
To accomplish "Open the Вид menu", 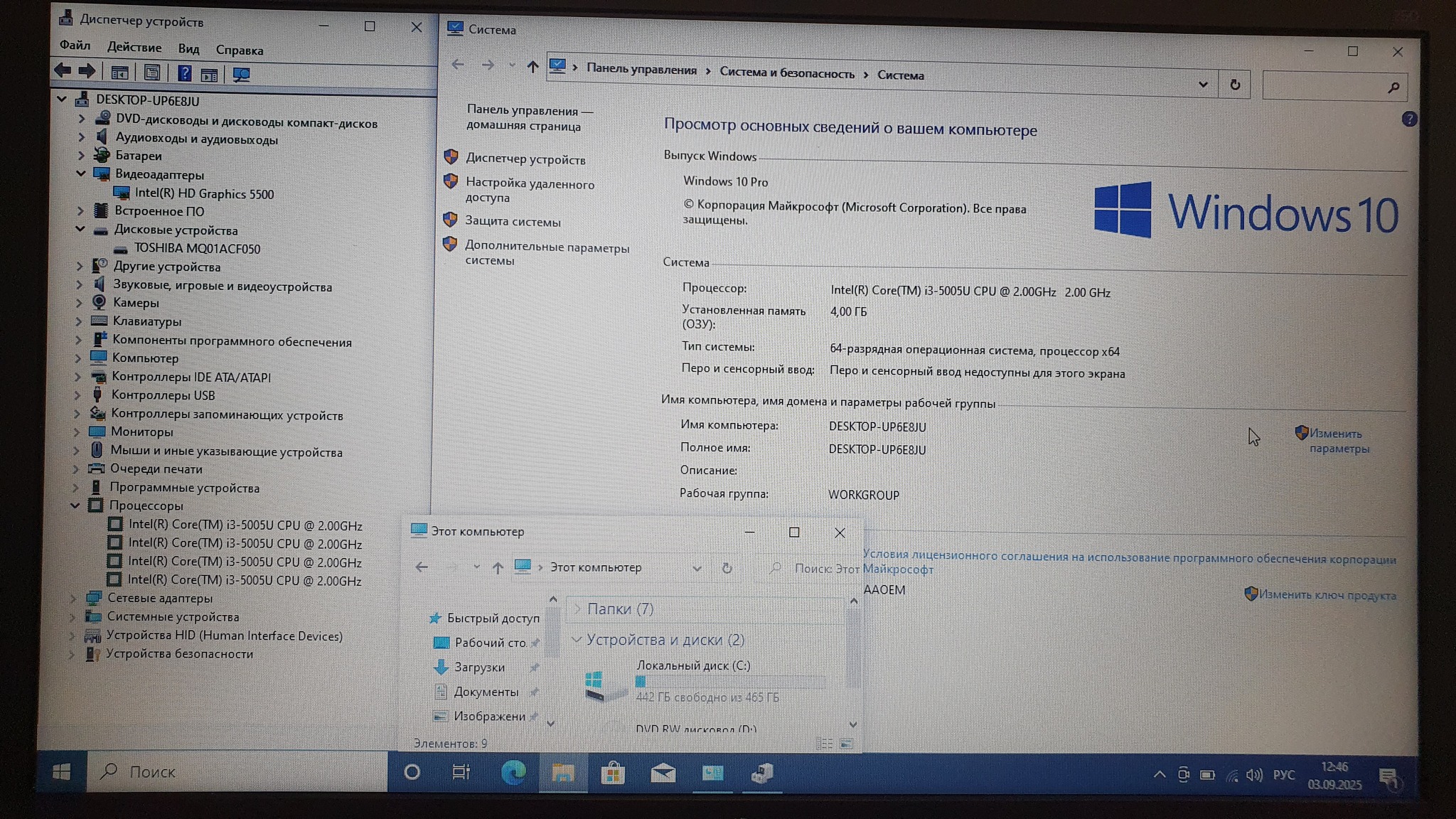I will pos(188,49).
